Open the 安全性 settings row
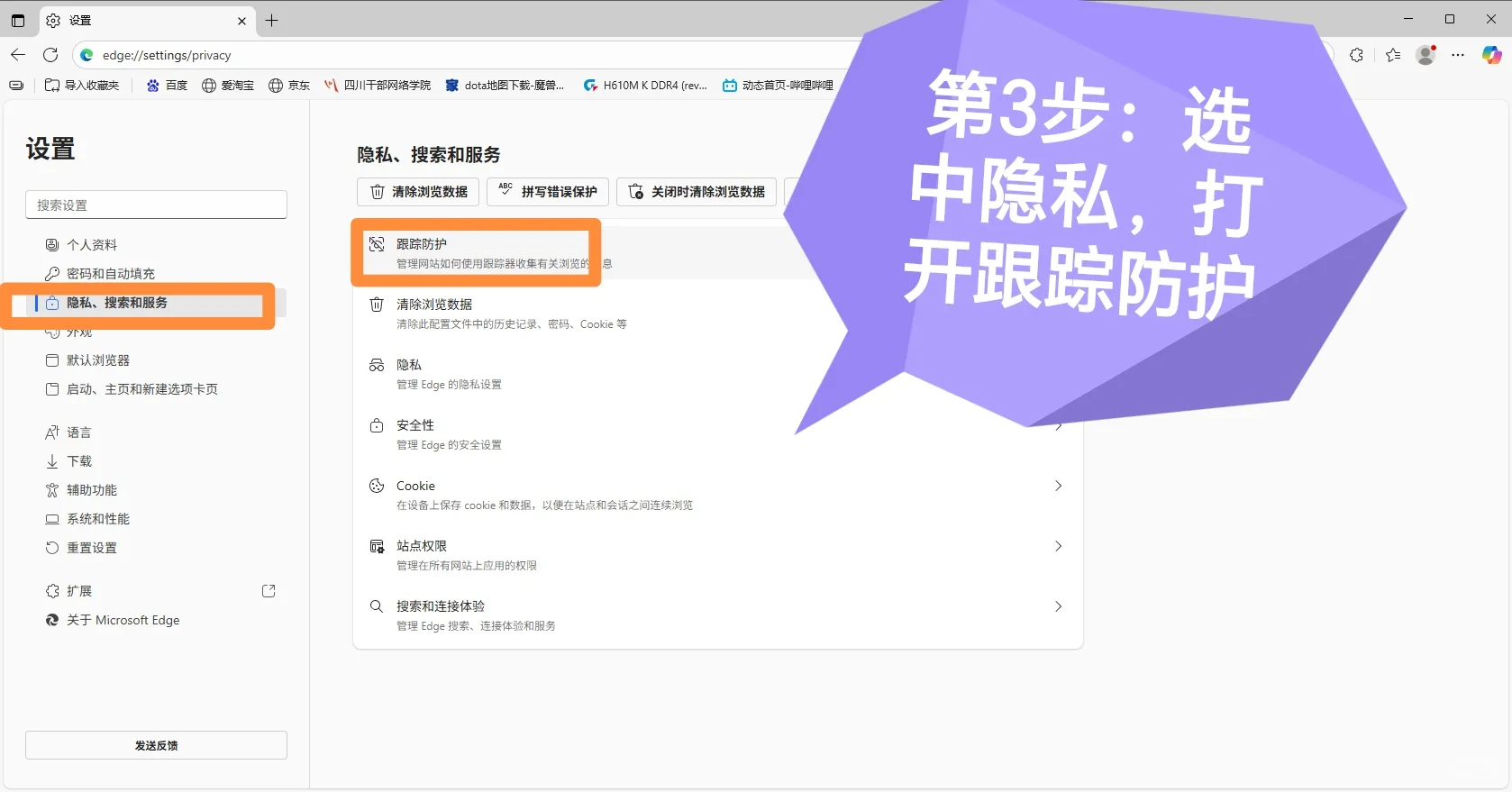This screenshot has height=792, width=1512. pos(718,434)
